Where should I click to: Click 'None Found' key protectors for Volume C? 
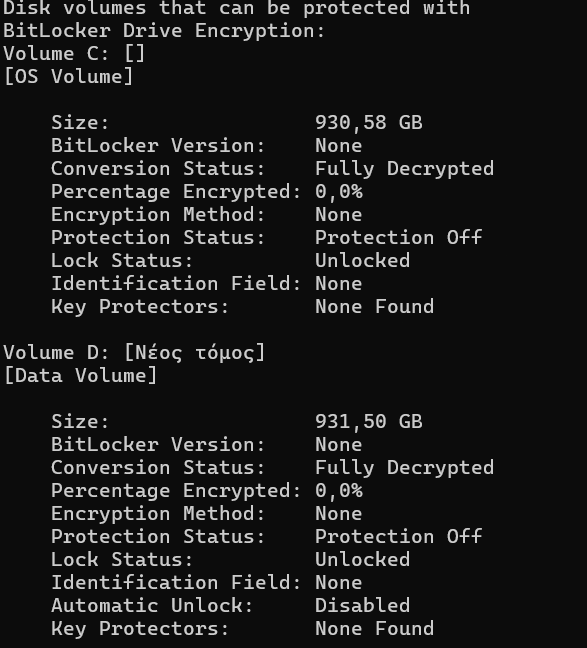tap(375, 307)
